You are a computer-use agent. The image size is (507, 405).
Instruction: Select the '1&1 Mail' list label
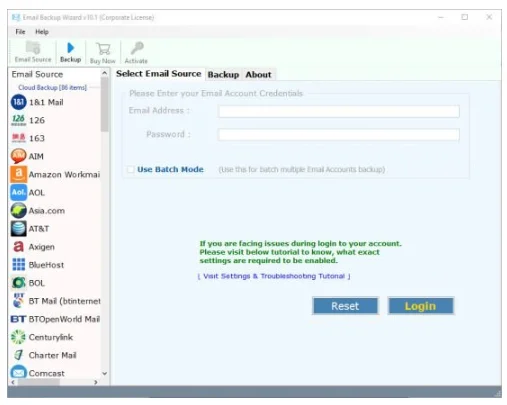click(x=46, y=102)
